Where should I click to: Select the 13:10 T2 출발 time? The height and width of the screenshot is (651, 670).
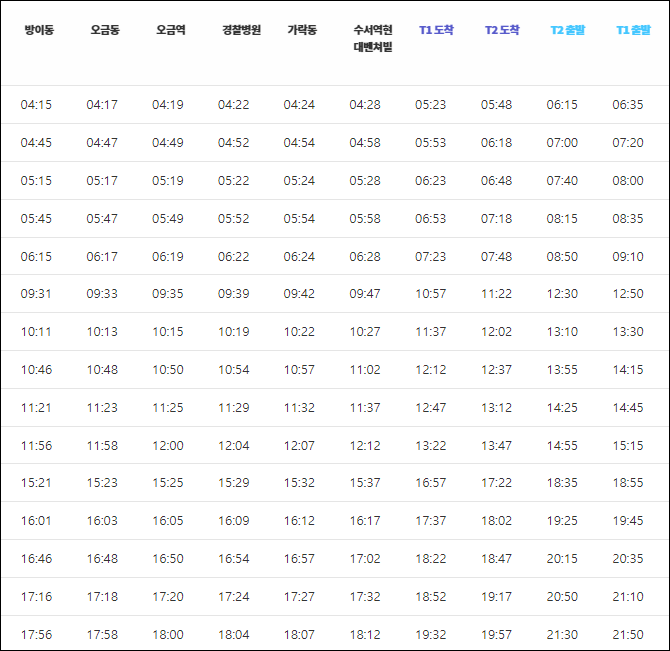point(562,332)
